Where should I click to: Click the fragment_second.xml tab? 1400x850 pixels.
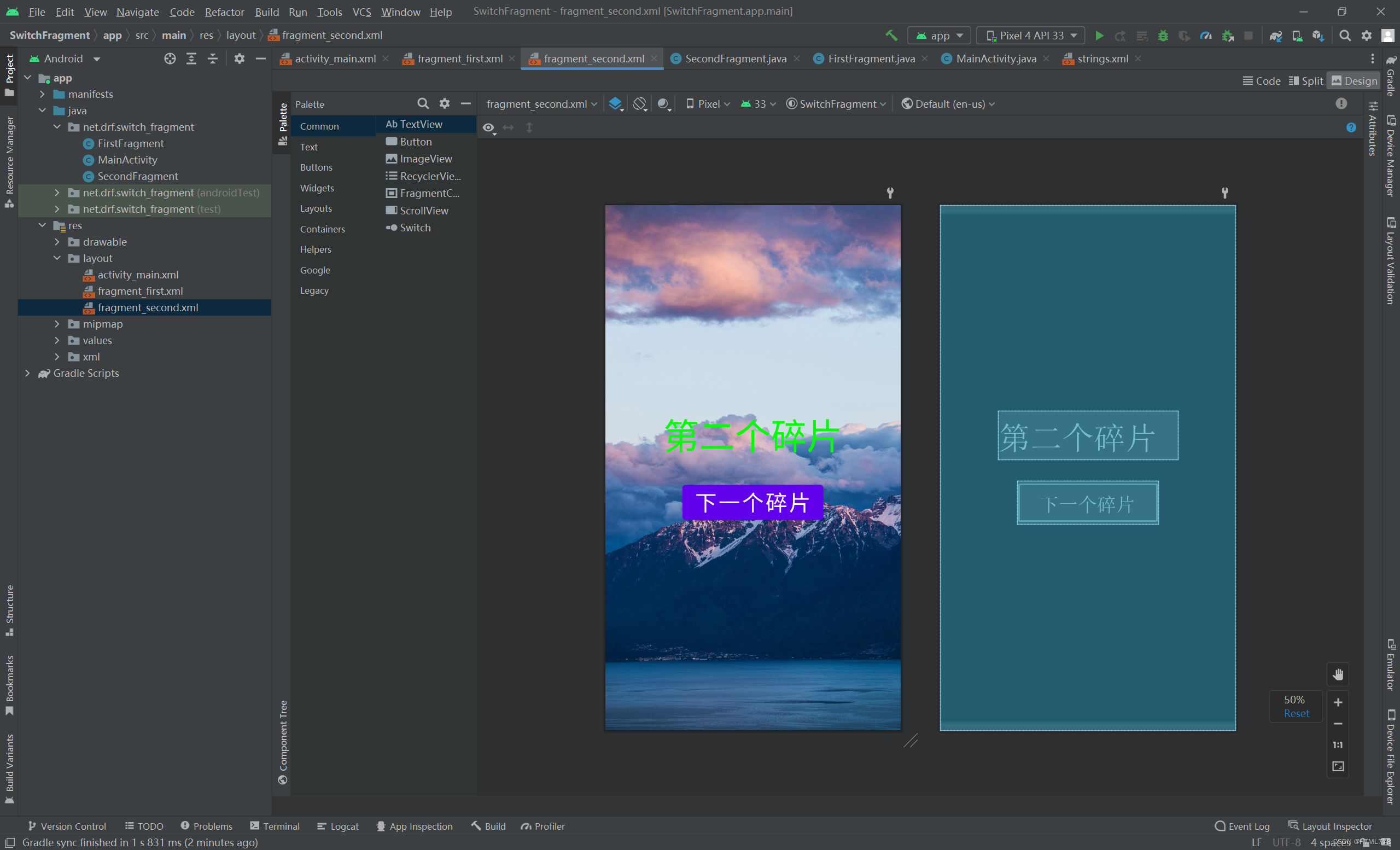click(590, 58)
